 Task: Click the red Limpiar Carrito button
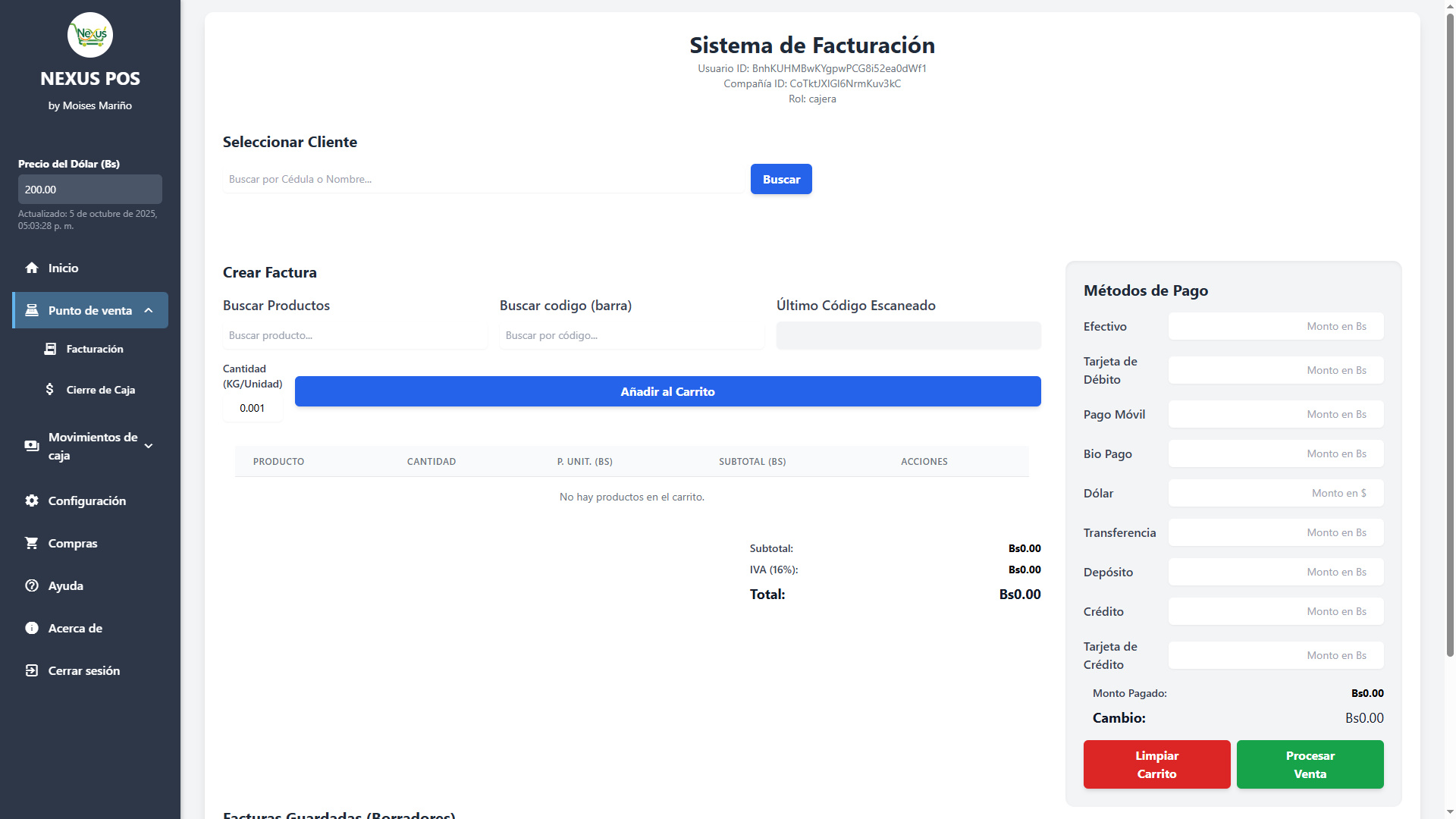click(1156, 764)
